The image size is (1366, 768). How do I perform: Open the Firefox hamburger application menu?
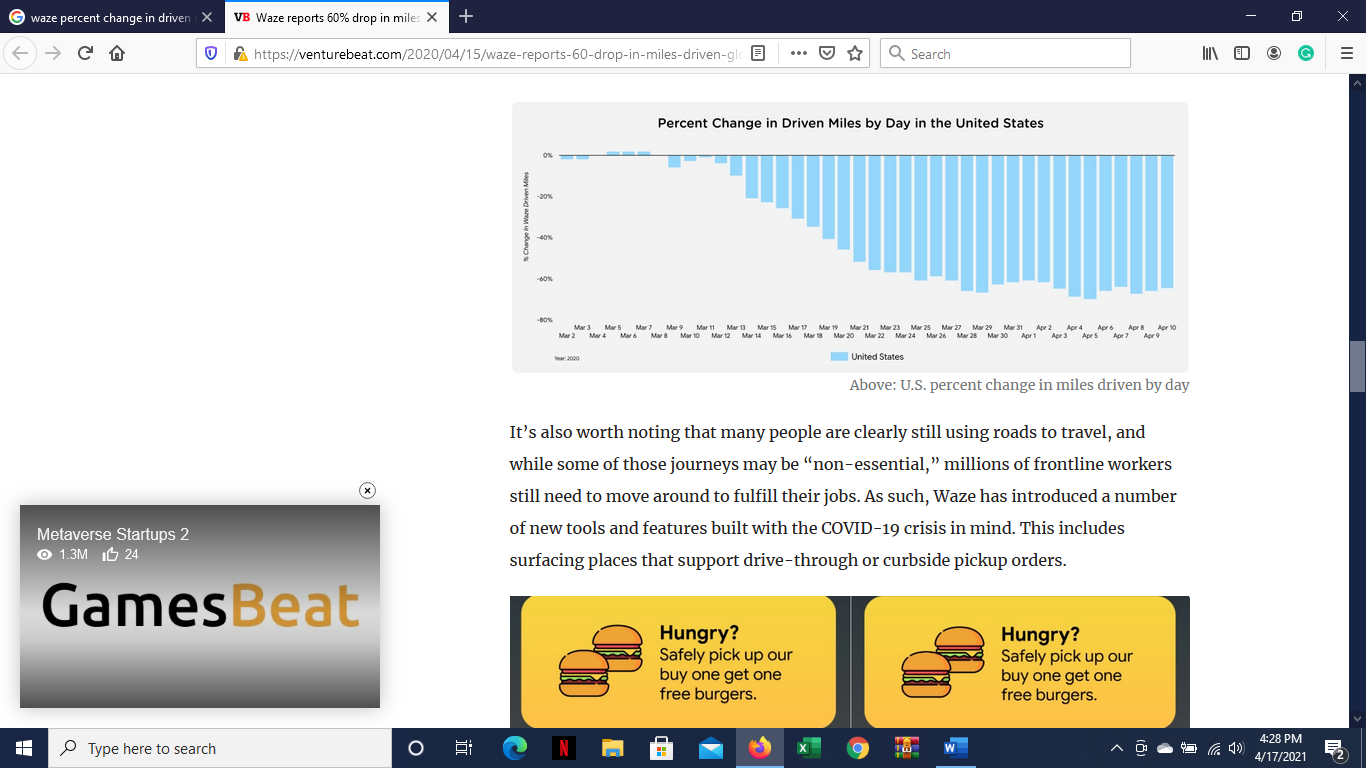tap(1346, 54)
